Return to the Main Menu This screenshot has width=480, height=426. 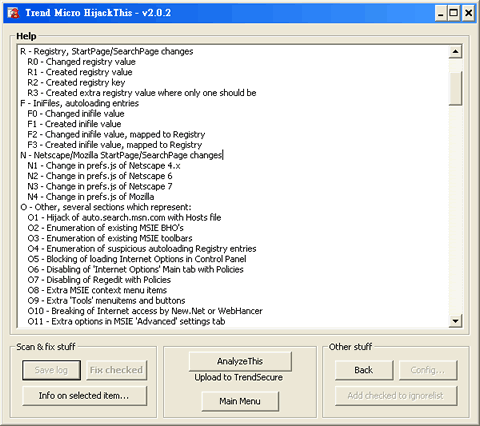240,401
